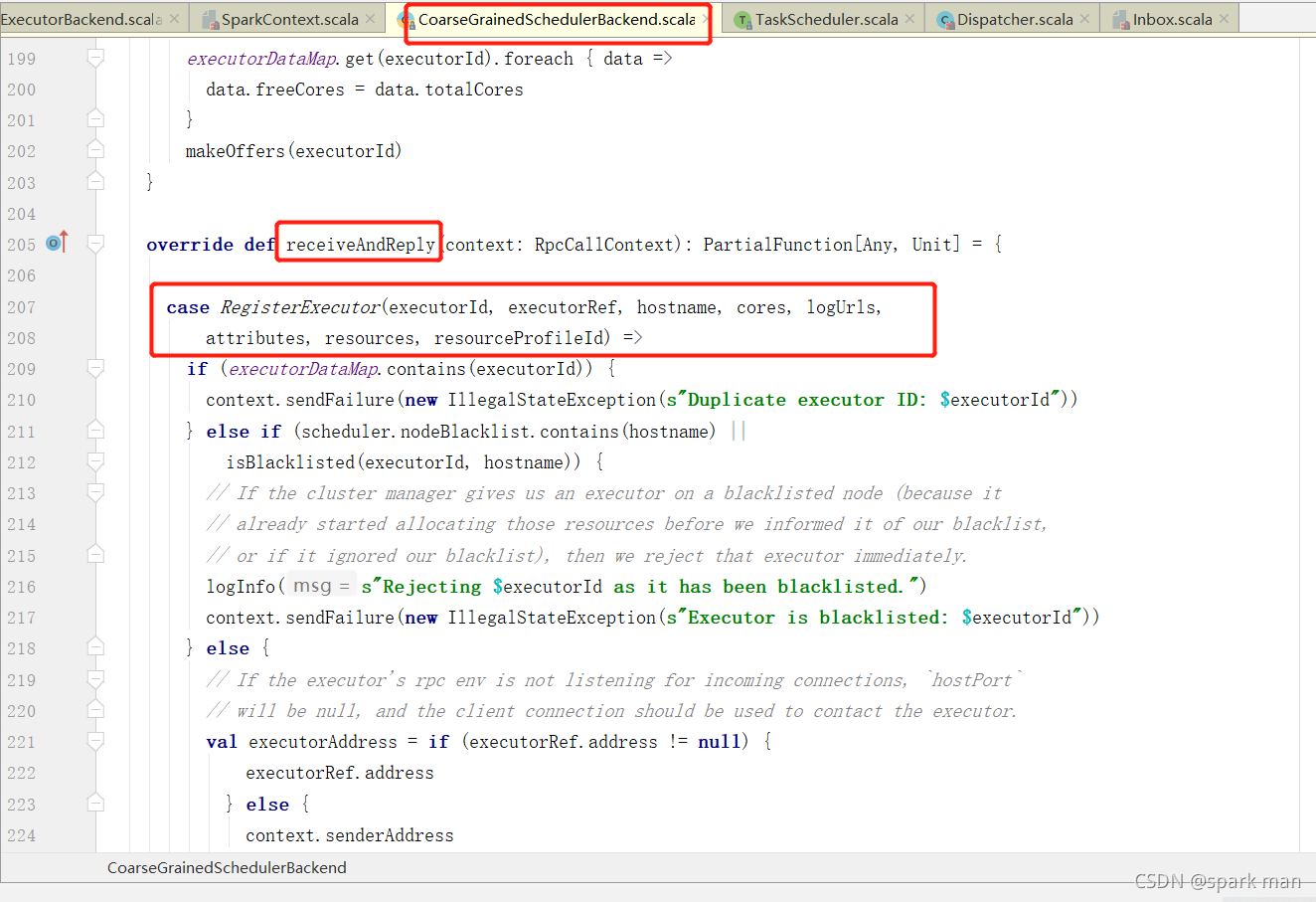The height and width of the screenshot is (902, 1316).
Task: Click the TaskScheduler.scala trait file icon
Action: coord(742,20)
